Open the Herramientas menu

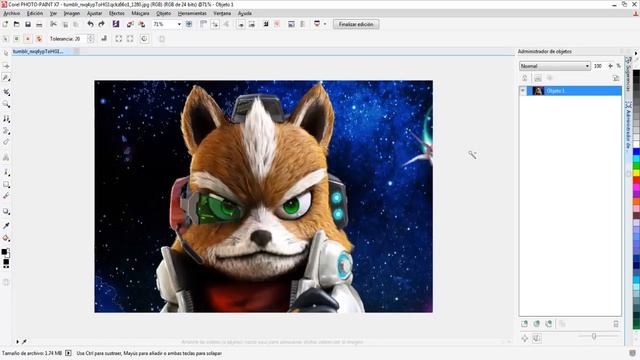[x=192, y=13]
